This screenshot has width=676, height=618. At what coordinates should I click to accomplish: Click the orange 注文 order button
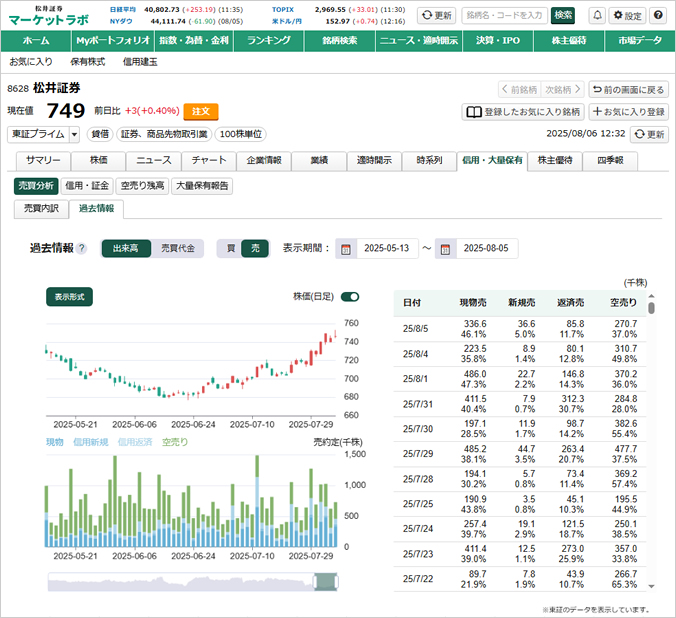pyautogui.click(x=201, y=111)
